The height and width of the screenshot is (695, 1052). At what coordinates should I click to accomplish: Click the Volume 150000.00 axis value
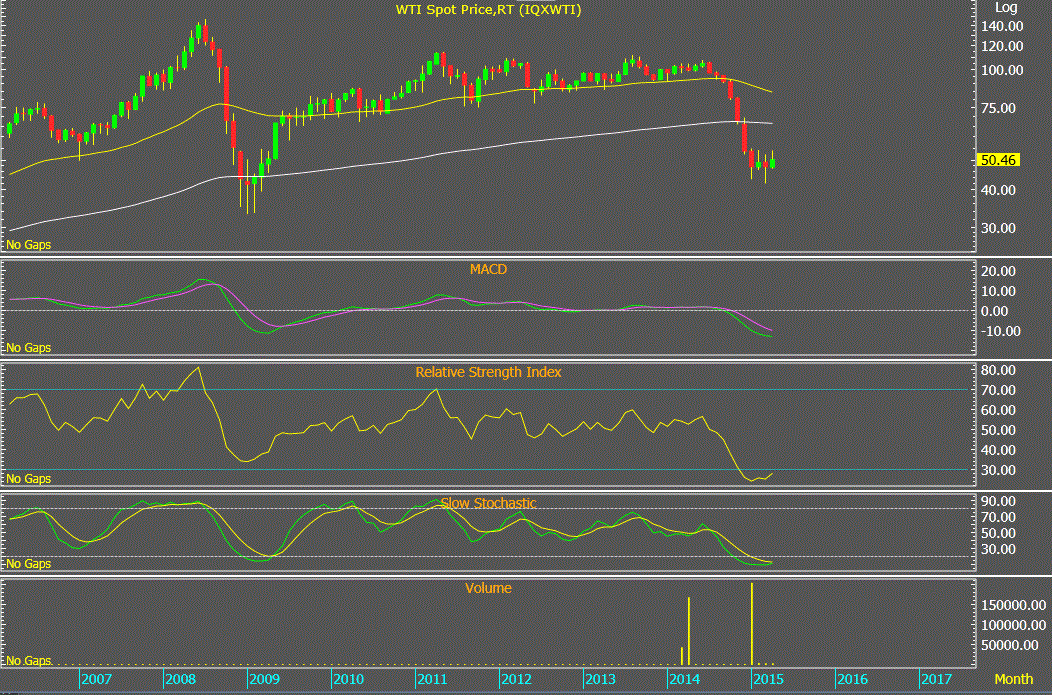[1014, 605]
